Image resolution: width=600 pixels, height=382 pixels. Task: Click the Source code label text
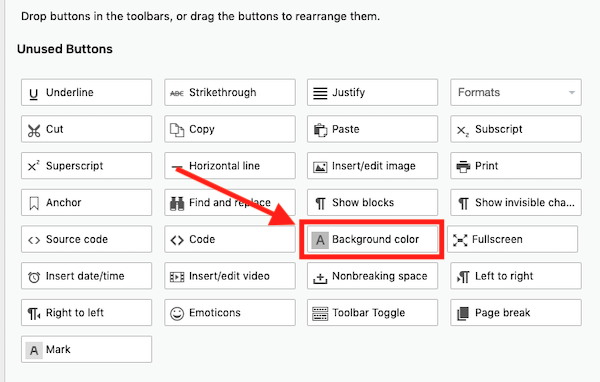click(77, 239)
